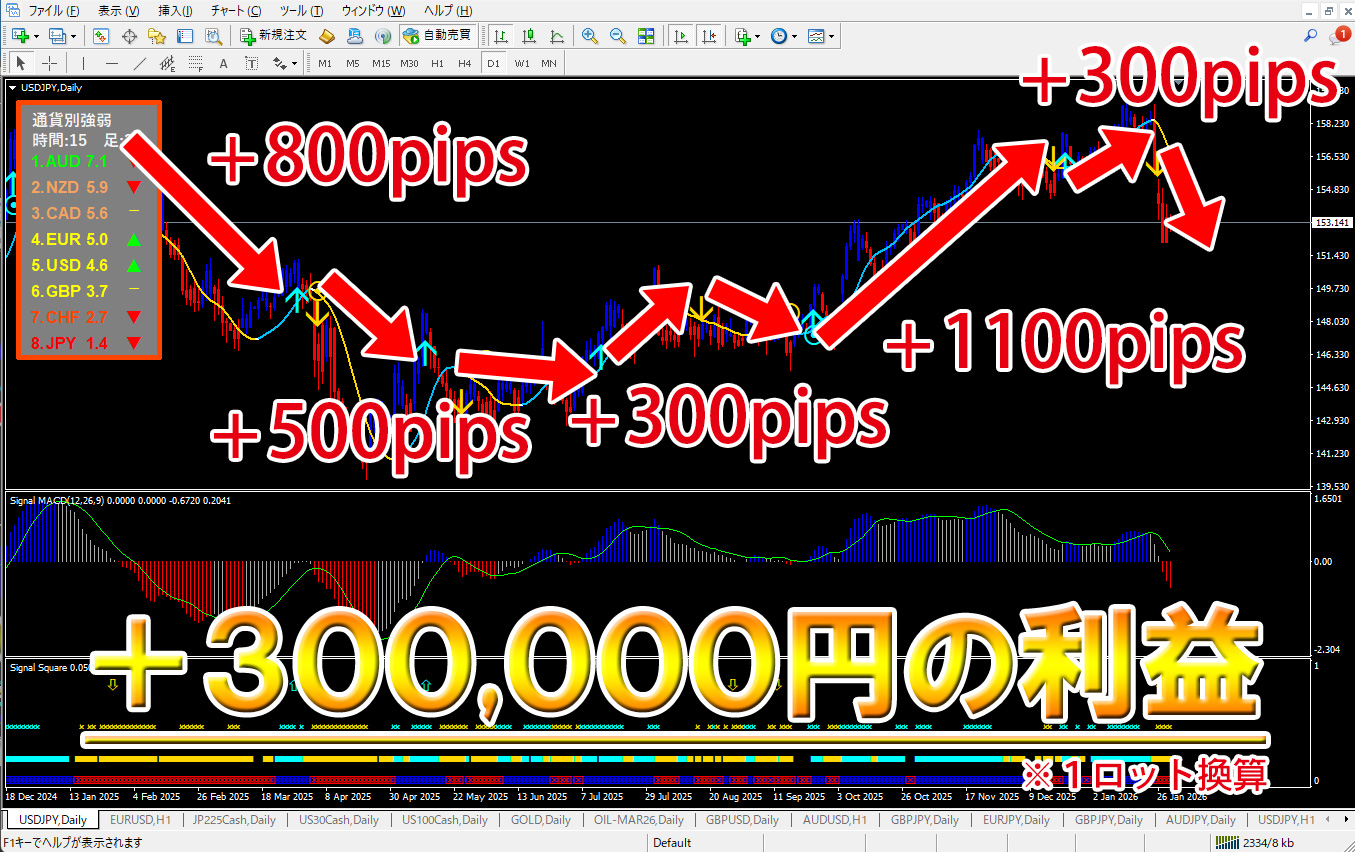
Task: Select the crosshair cursor tool
Action: tap(49, 64)
